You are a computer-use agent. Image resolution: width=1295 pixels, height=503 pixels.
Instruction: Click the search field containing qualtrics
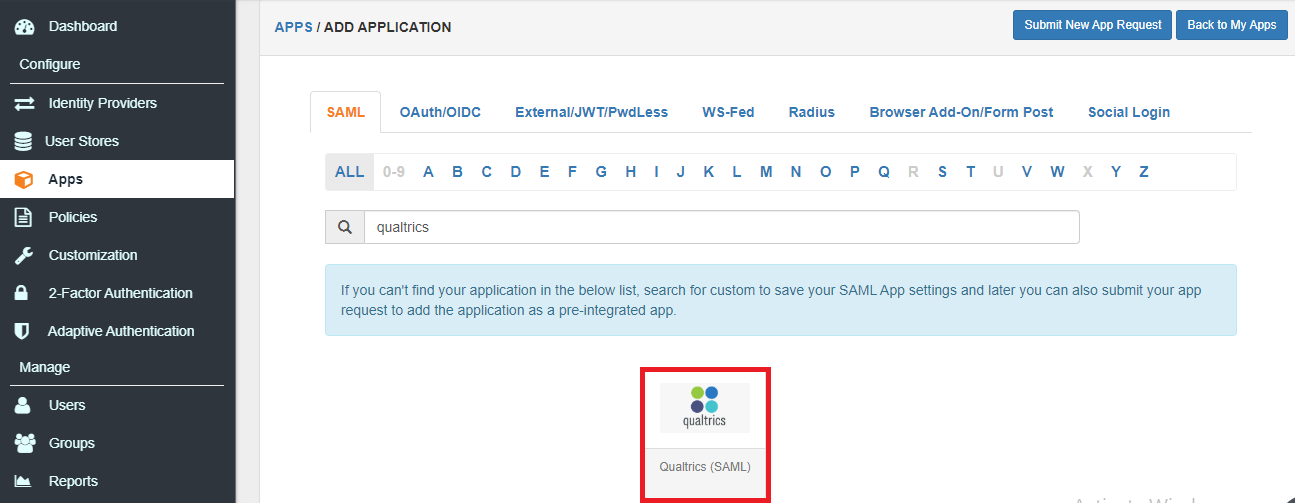coord(722,227)
